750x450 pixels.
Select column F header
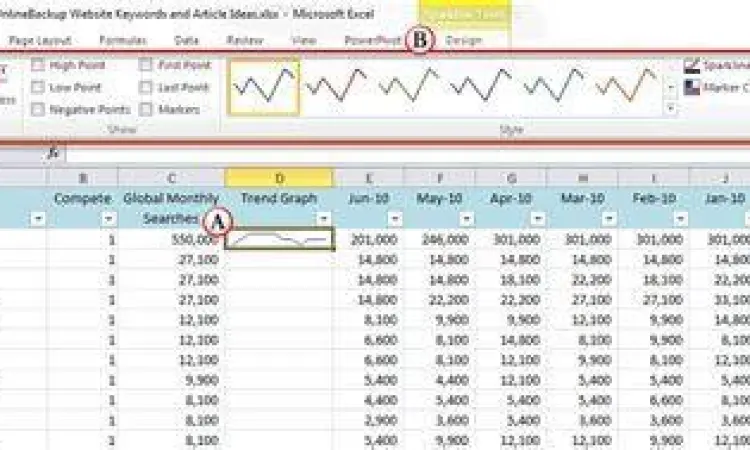tap(440, 178)
